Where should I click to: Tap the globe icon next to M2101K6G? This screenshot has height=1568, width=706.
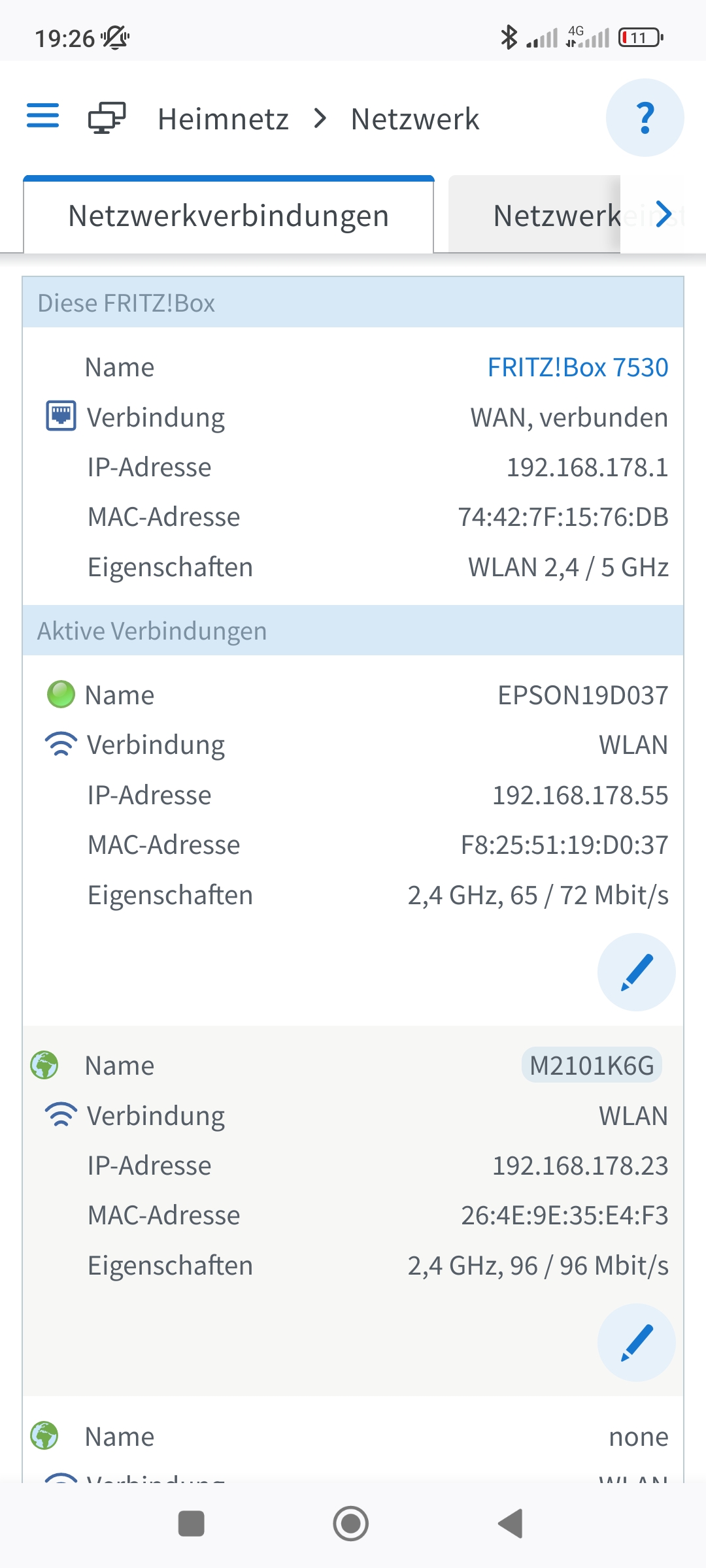(44, 1065)
